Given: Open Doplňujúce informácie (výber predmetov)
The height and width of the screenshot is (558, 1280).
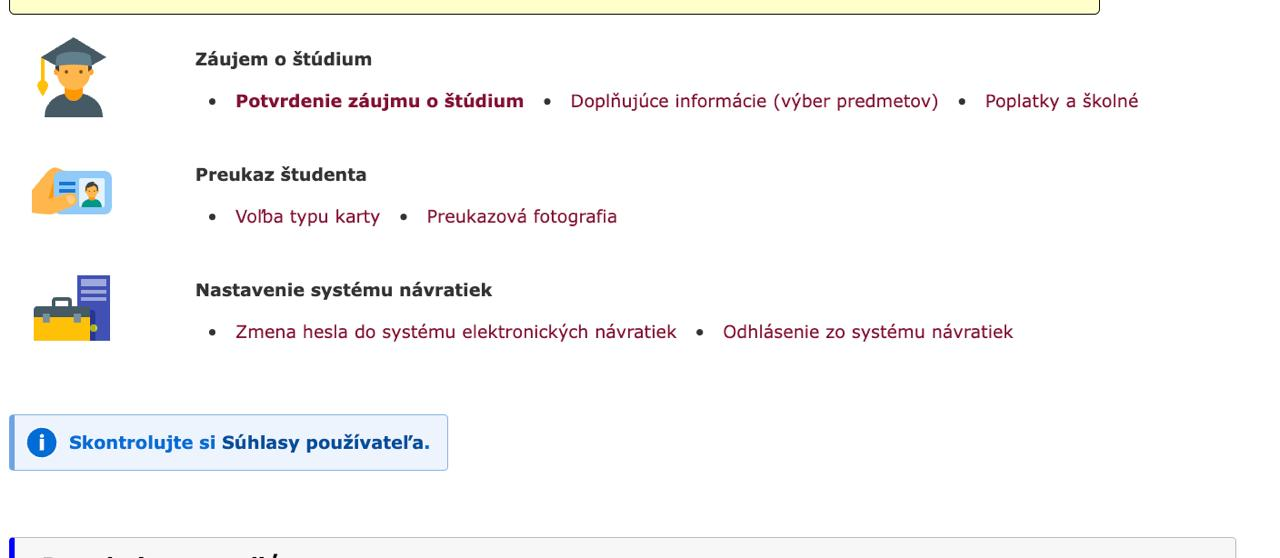Looking at the screenshot, I should [754, 101].
